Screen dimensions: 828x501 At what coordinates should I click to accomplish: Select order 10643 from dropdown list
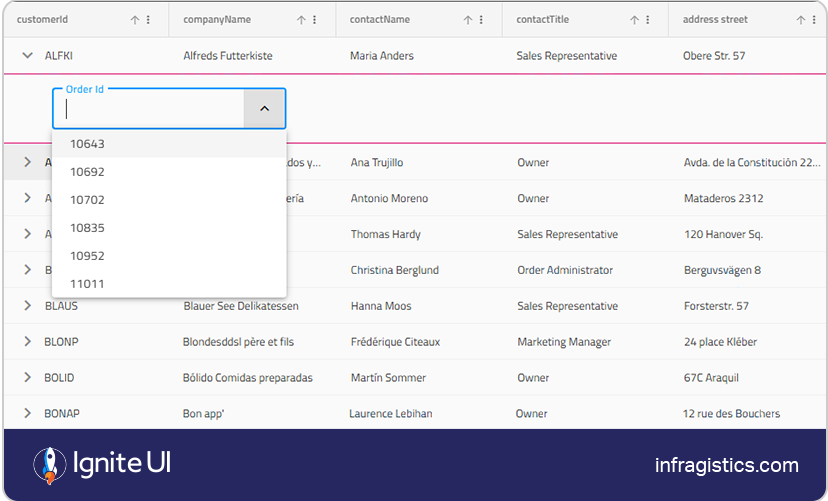88,144
